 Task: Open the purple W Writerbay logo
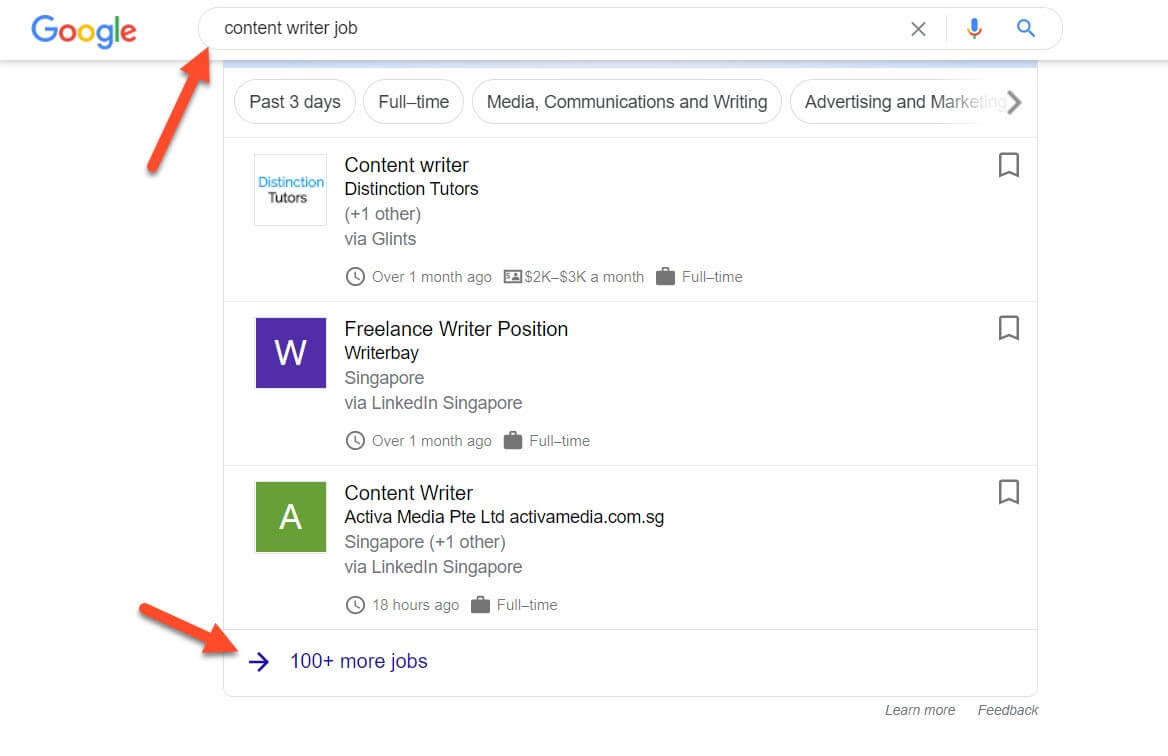(291, 353)
